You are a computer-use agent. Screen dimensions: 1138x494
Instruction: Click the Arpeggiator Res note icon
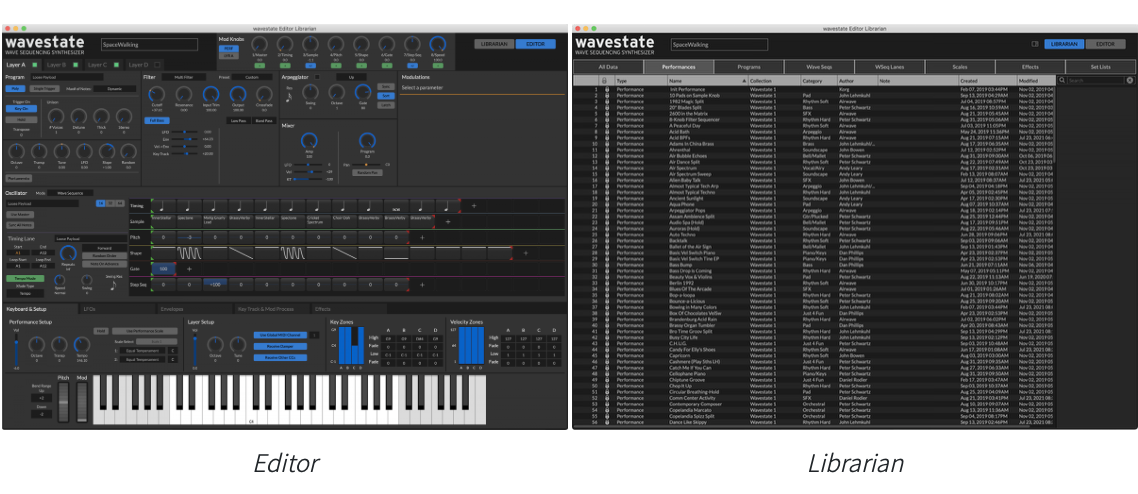click(x=289, y=96)
